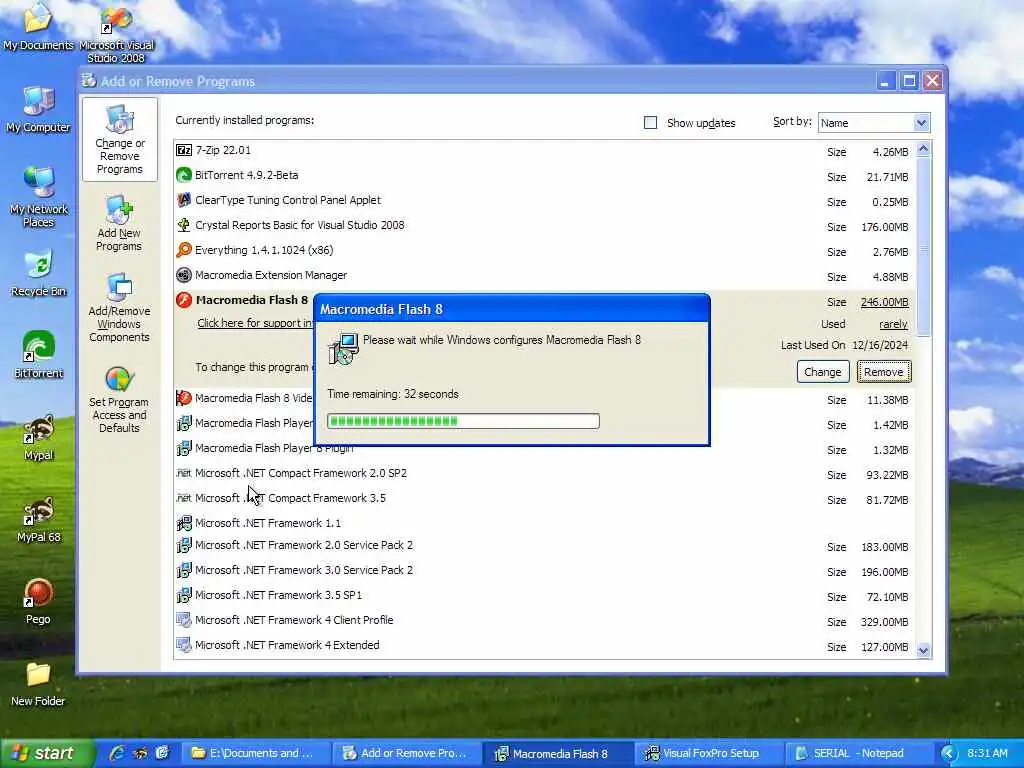Click the Start button
1024x768 pixels.
[x=47, y=753]
